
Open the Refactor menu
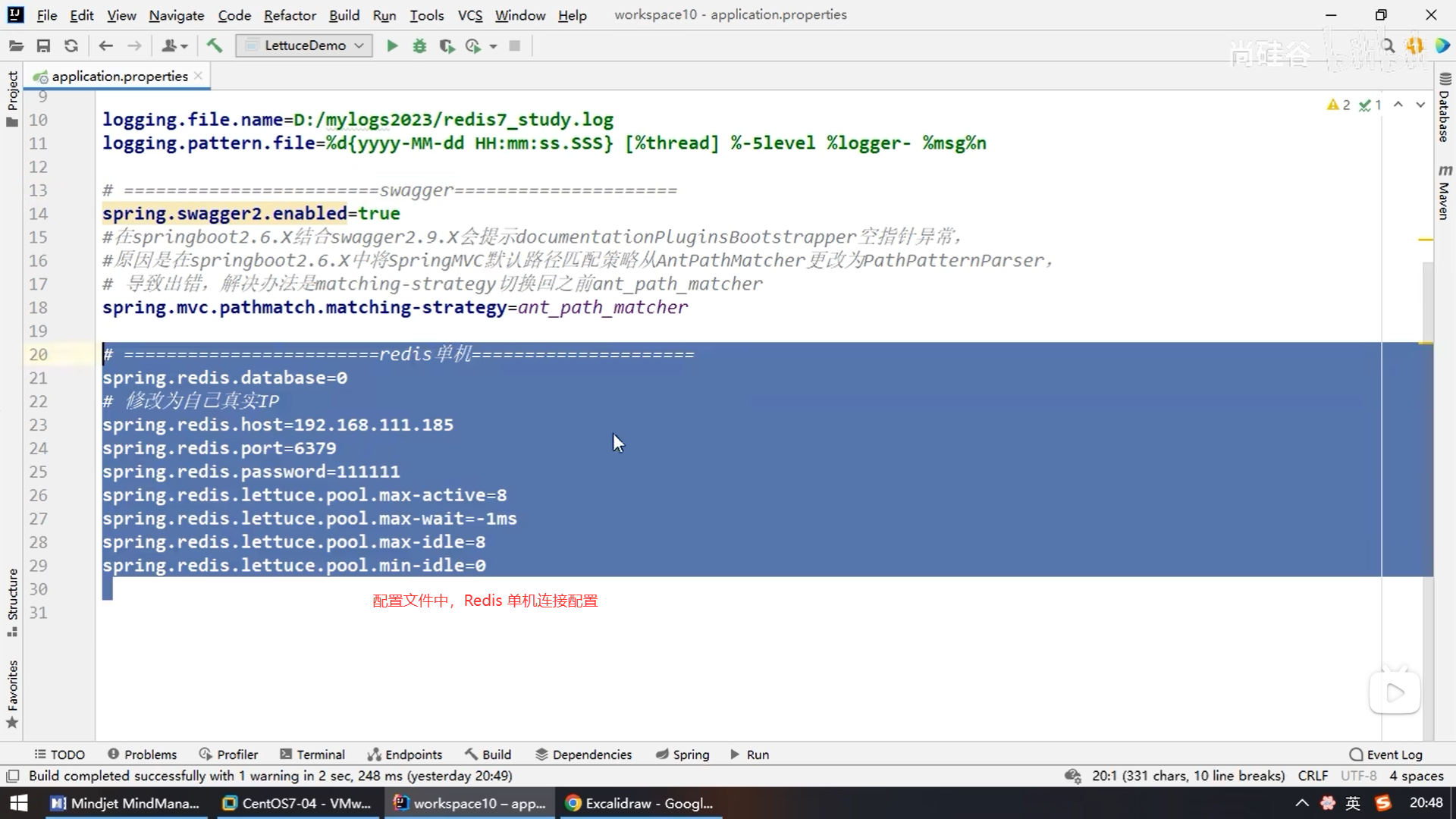coord(290,15)
